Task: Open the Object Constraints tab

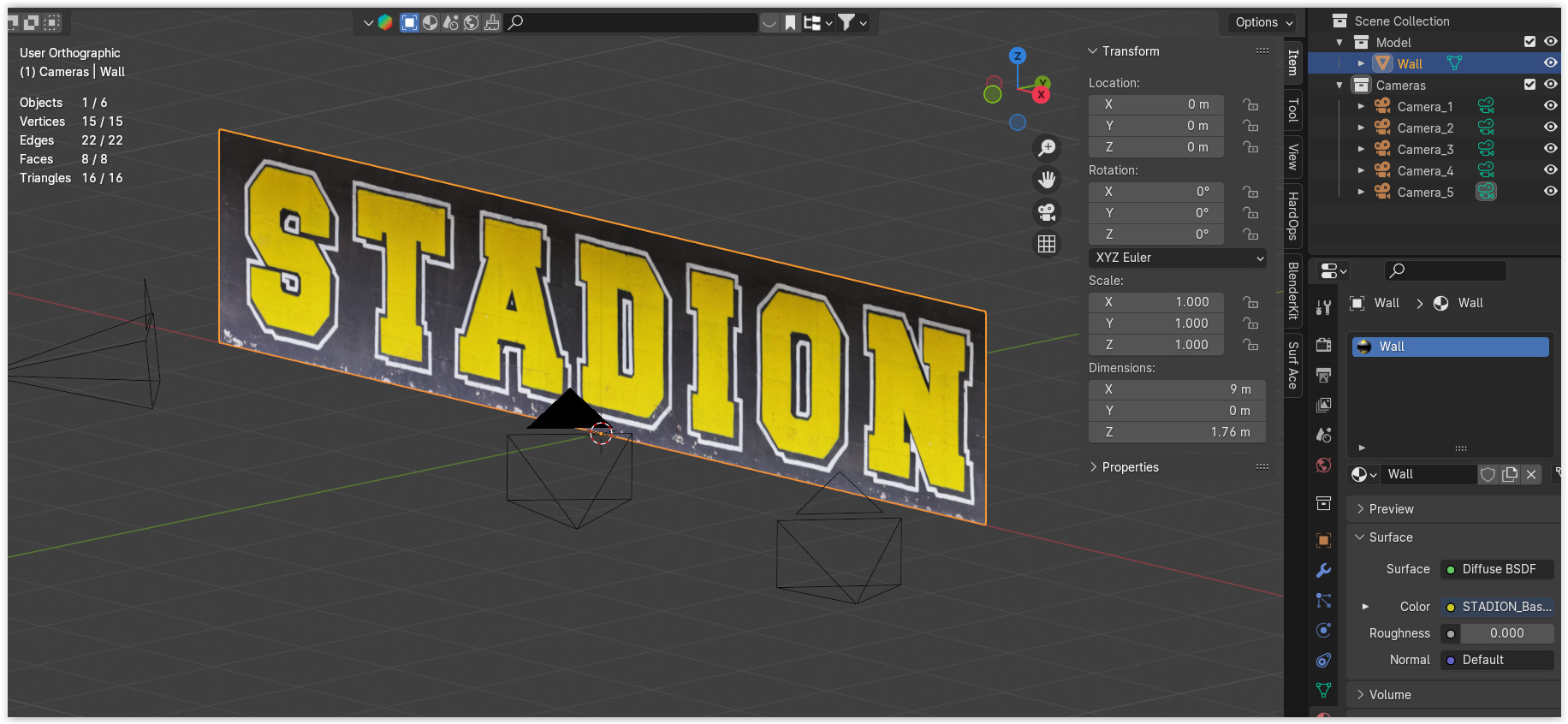Action: (1324, 660)
